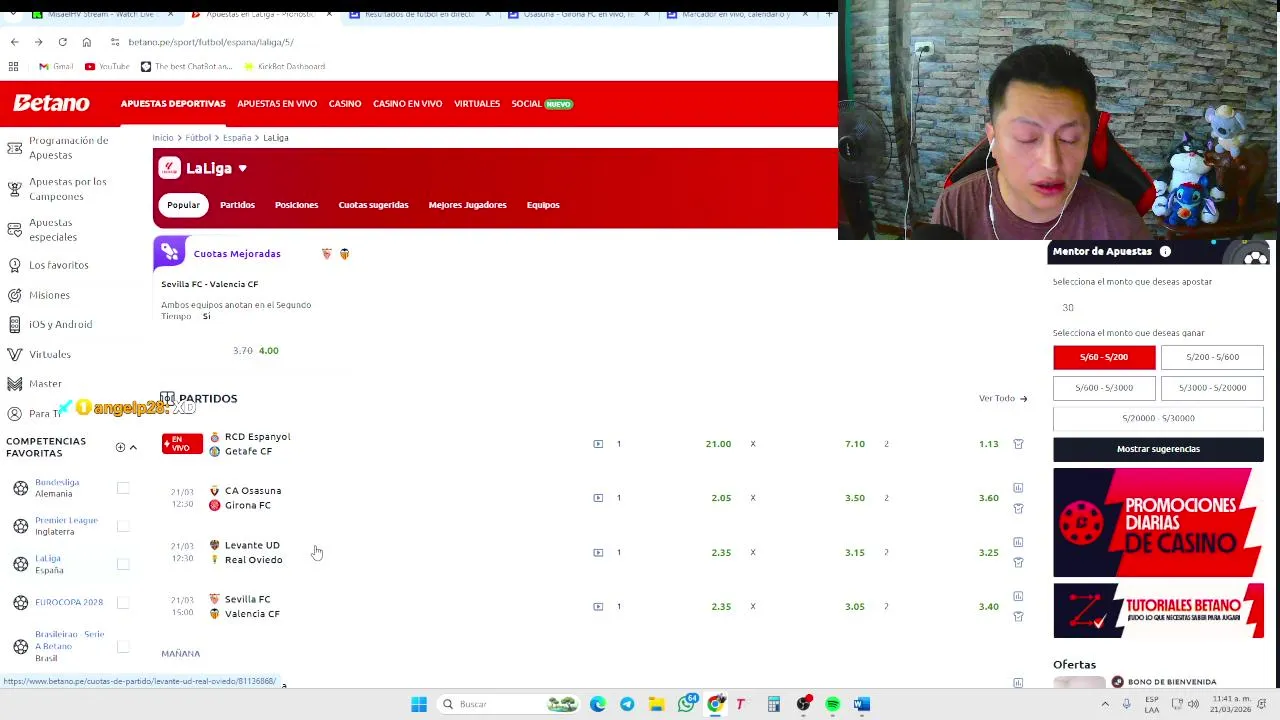Viewport: 1280px width, 720px height.
Task: Open Word from the taskbar
Action: [861, 704]
